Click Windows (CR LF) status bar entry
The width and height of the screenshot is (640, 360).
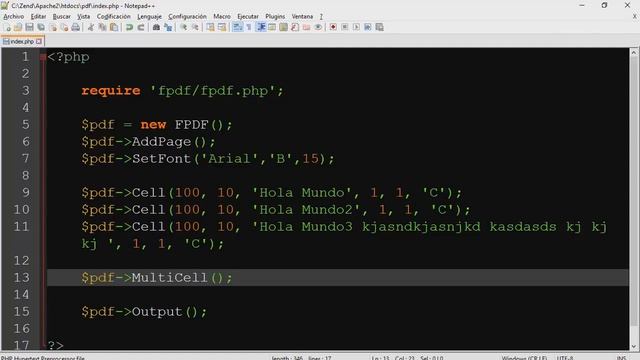pos(524,358)
